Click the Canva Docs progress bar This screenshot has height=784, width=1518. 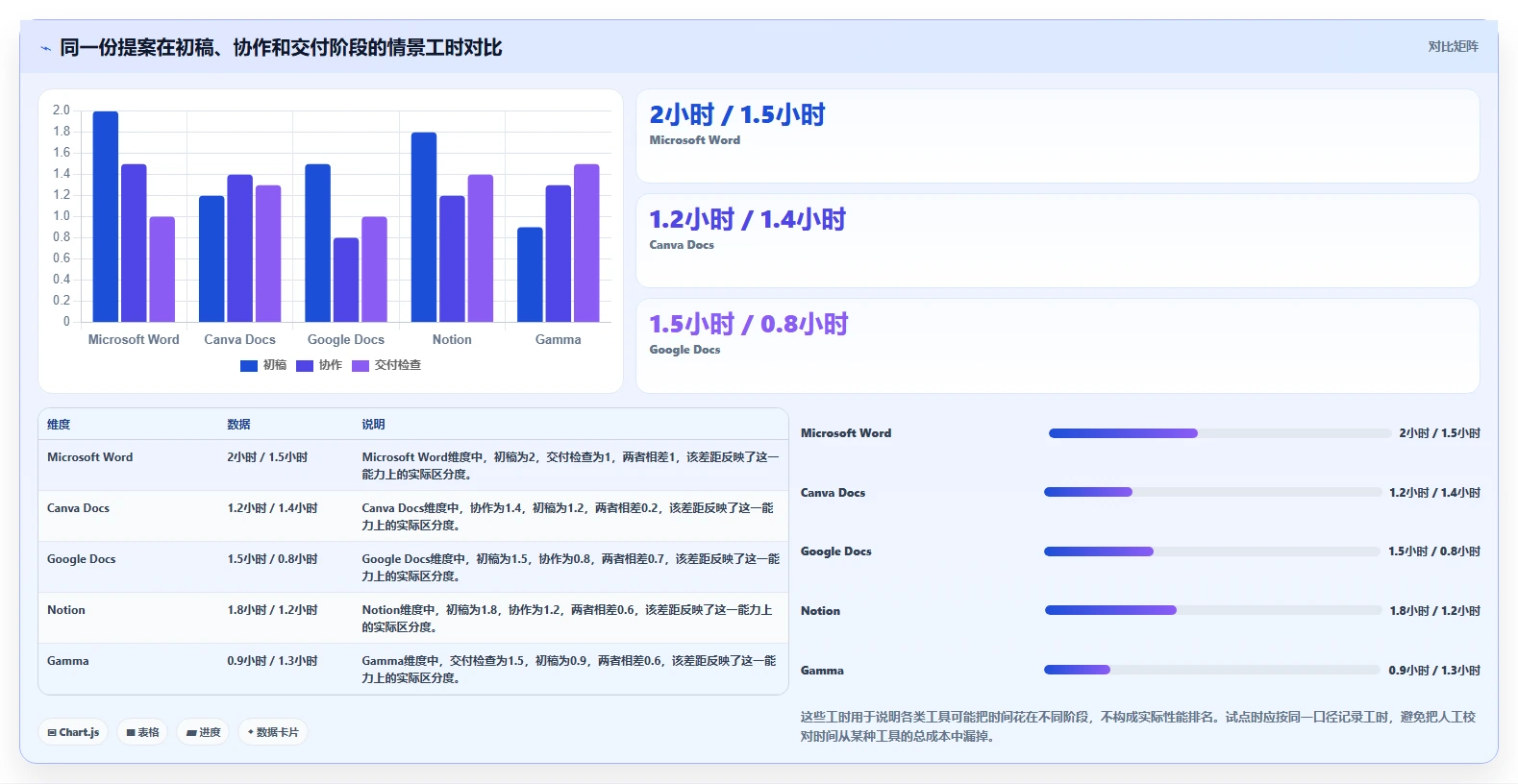[1212, 492]
